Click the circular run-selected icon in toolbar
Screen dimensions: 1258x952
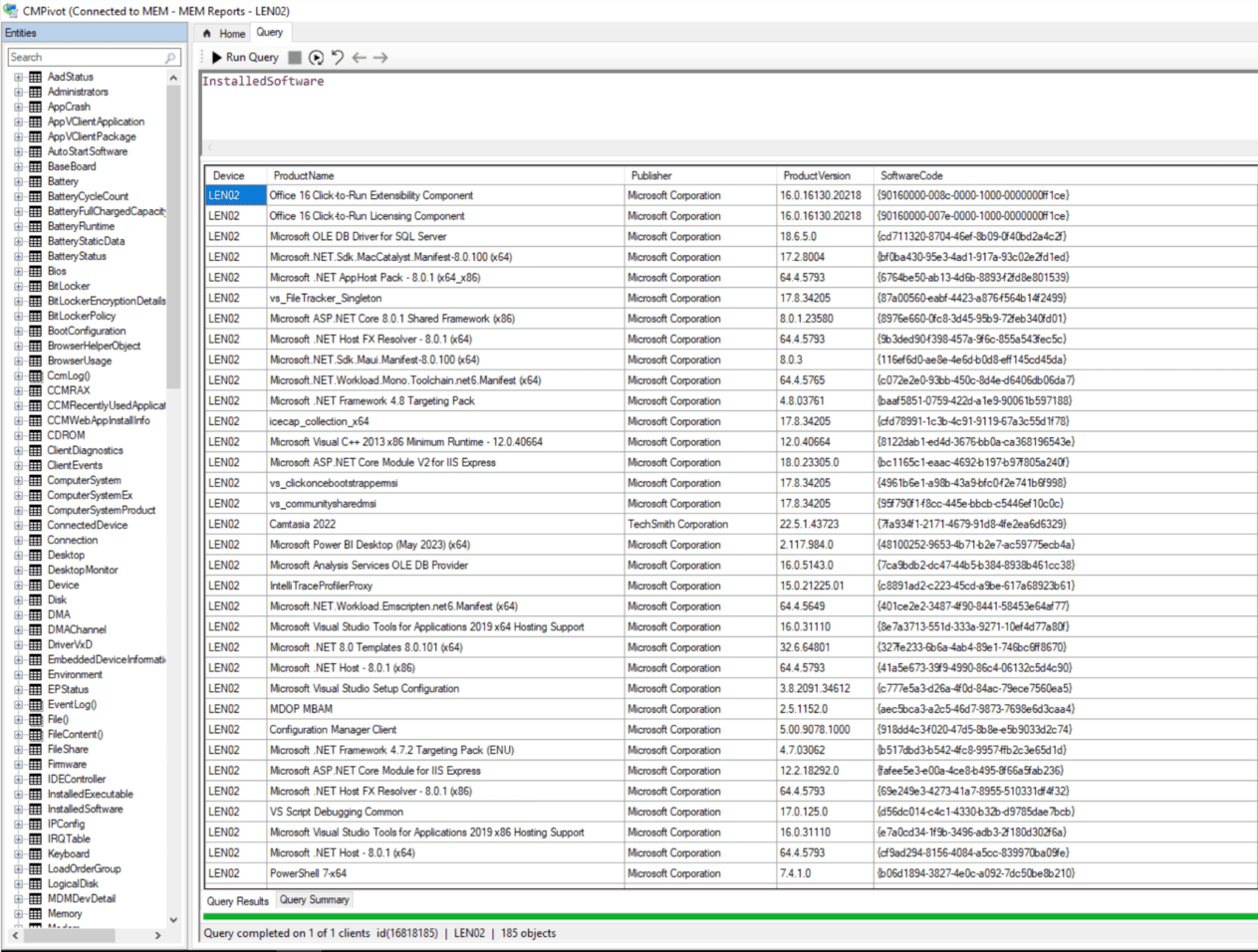pyautogui.click(x=316, y=58)
